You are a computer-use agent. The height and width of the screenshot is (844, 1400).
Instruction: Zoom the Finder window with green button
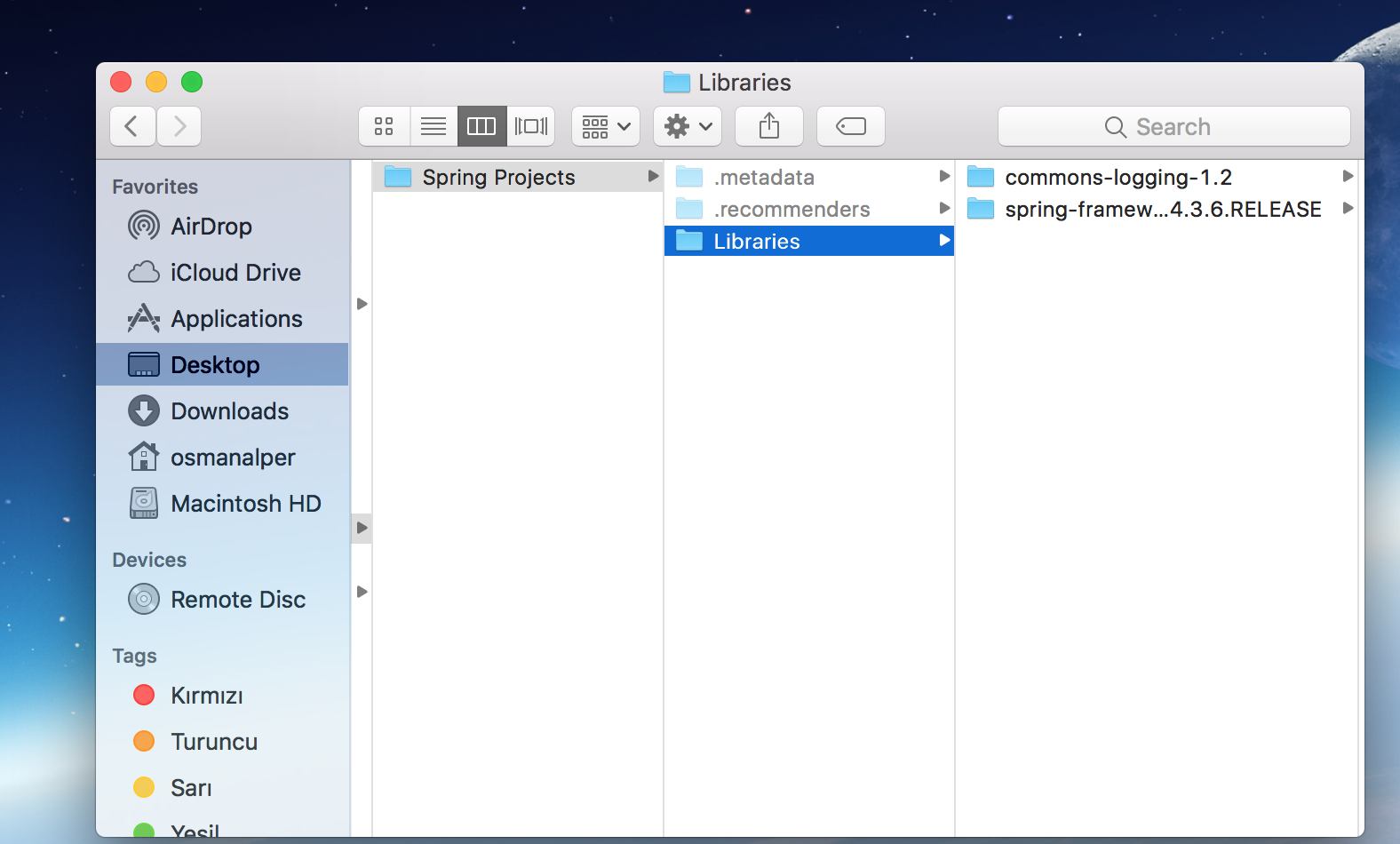click(192, 82)
